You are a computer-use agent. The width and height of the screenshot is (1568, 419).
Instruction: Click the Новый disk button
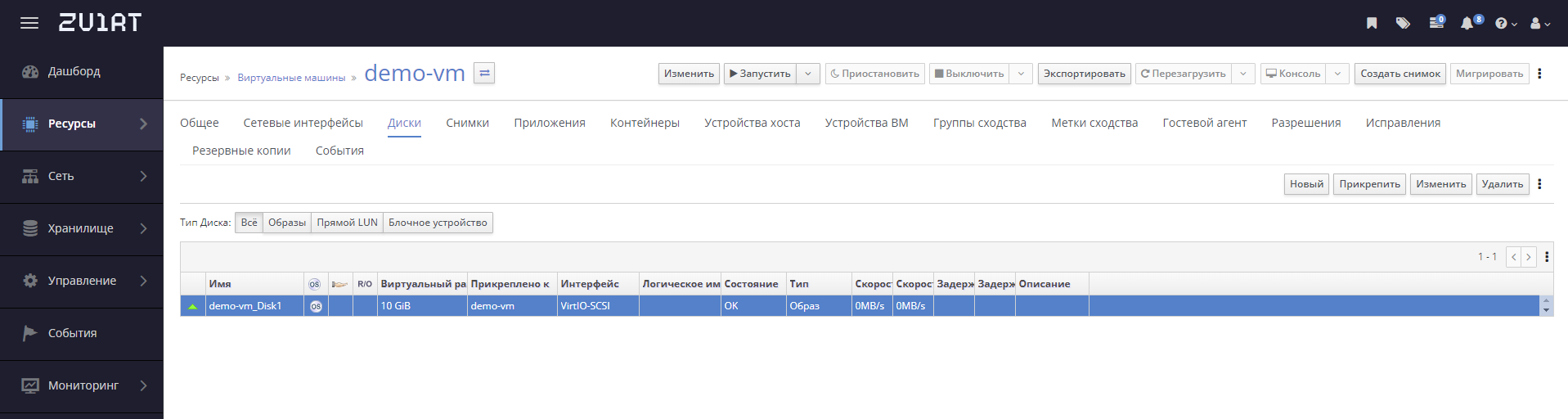point(1306,184)
